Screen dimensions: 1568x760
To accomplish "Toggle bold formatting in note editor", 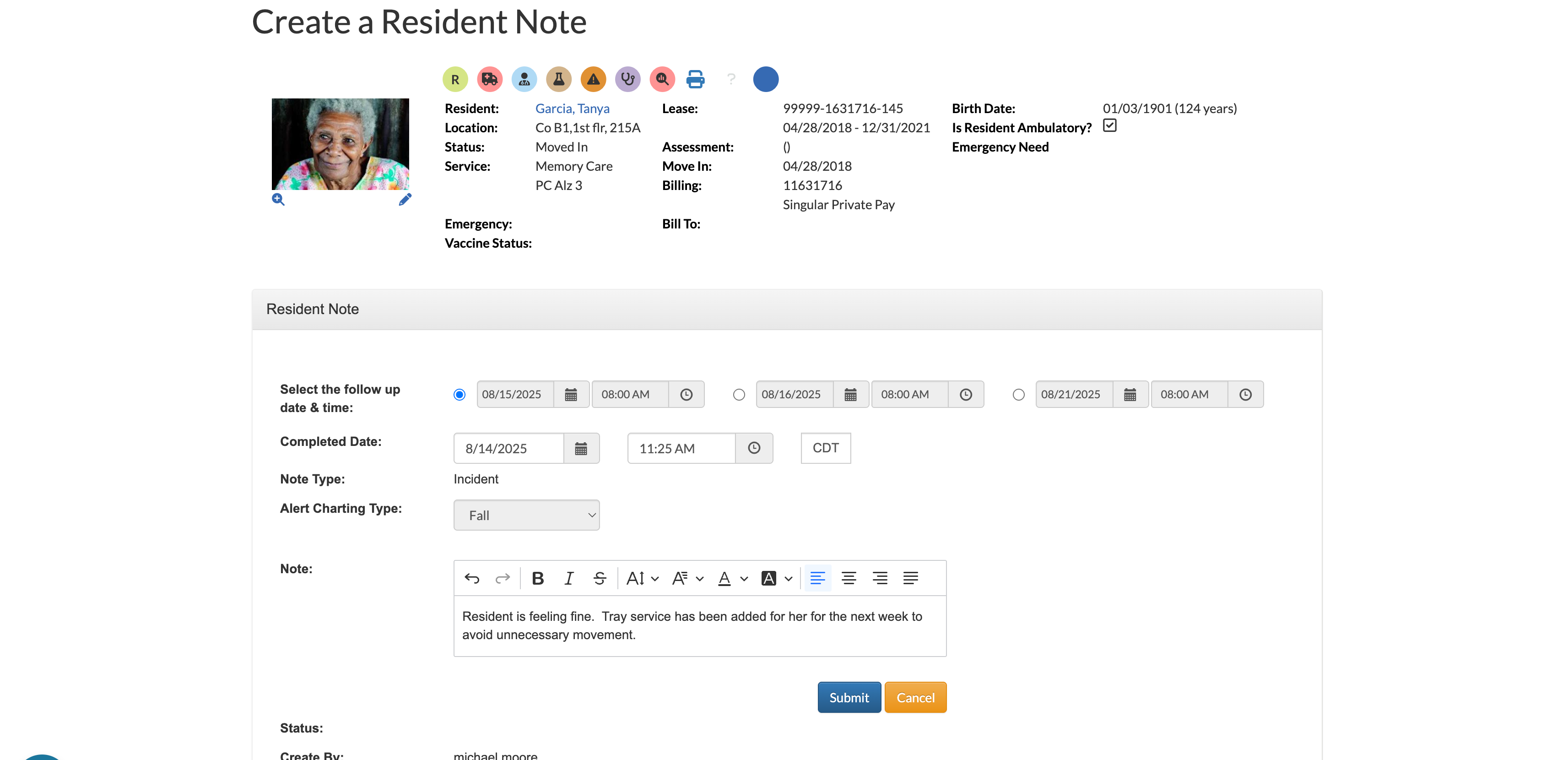I will click(537, 579).
